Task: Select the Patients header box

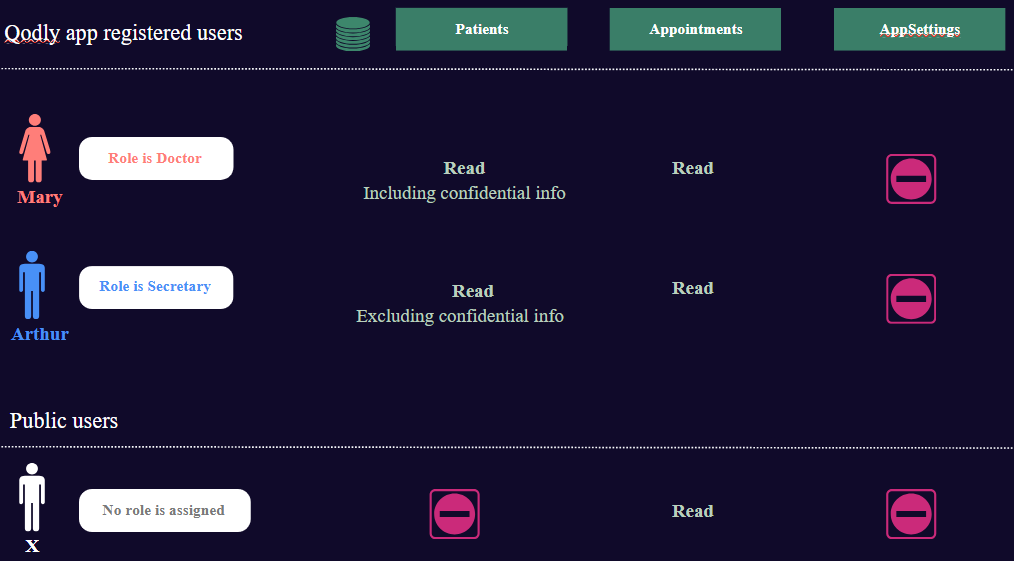Action: (x=481, y=29)
